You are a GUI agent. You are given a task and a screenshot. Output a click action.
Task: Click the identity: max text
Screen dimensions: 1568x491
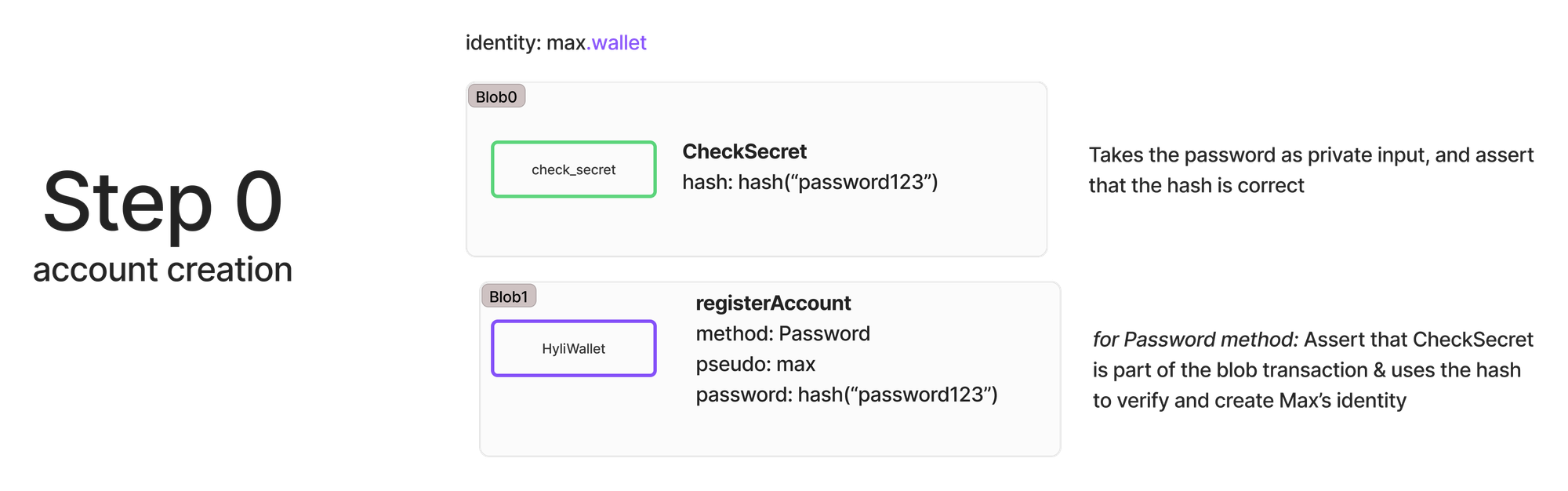tap(525, 42)
